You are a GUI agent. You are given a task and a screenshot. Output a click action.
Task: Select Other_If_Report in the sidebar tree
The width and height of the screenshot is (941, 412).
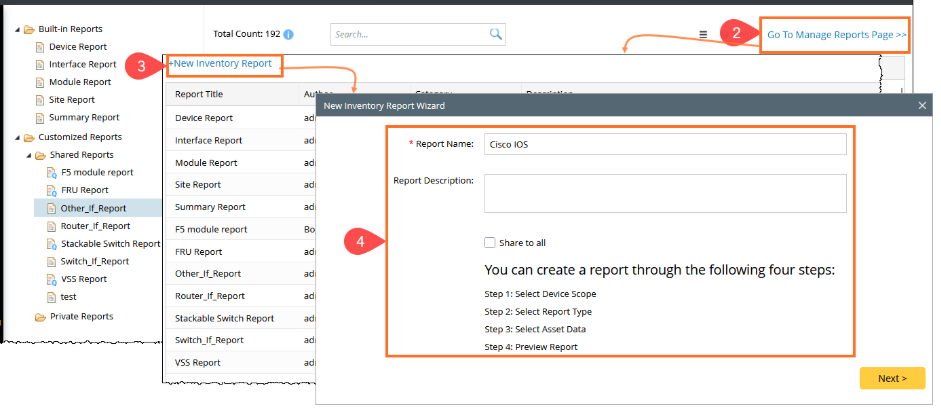93,208
